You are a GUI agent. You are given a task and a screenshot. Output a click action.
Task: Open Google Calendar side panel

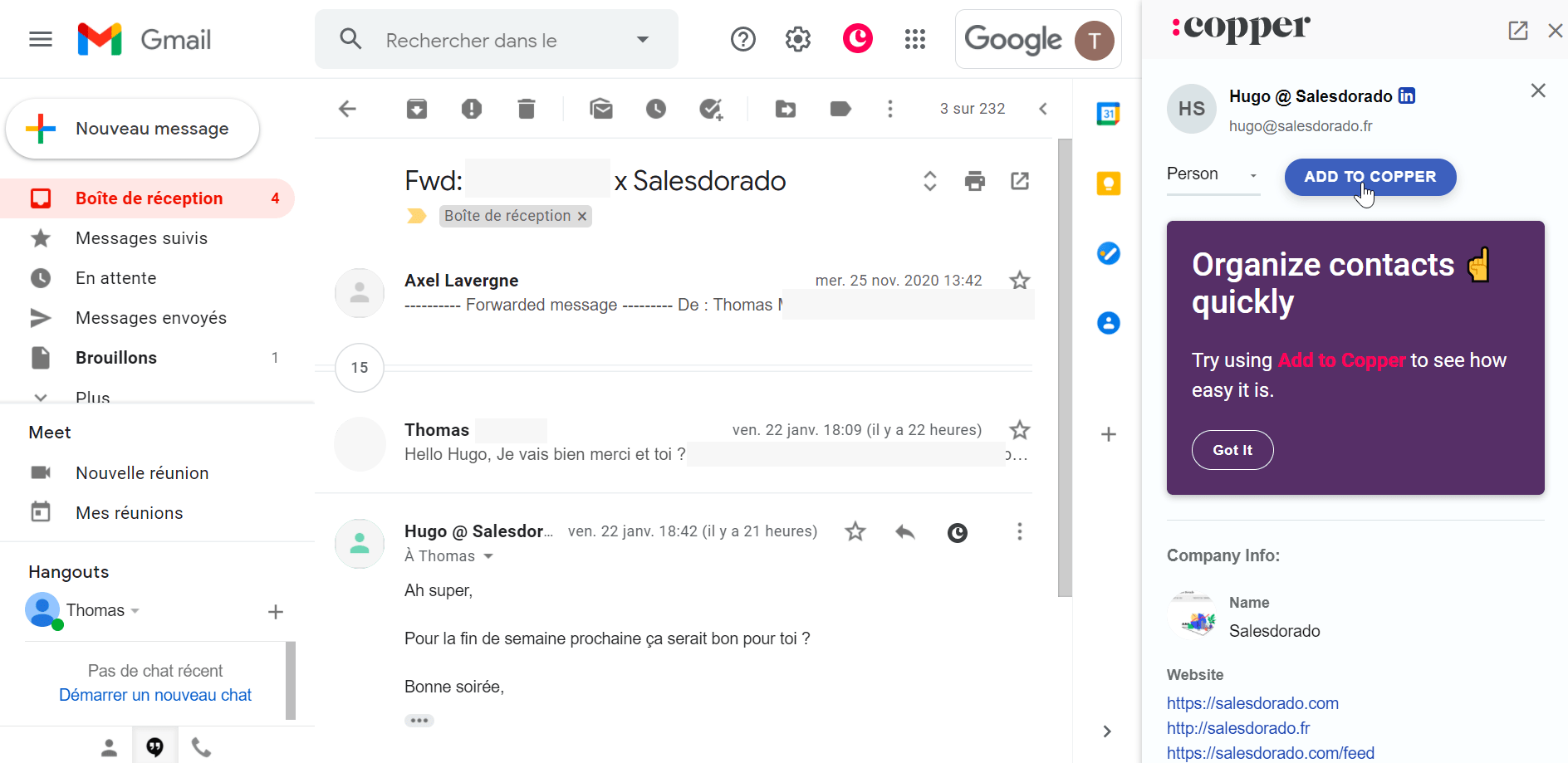[1109, 114]
